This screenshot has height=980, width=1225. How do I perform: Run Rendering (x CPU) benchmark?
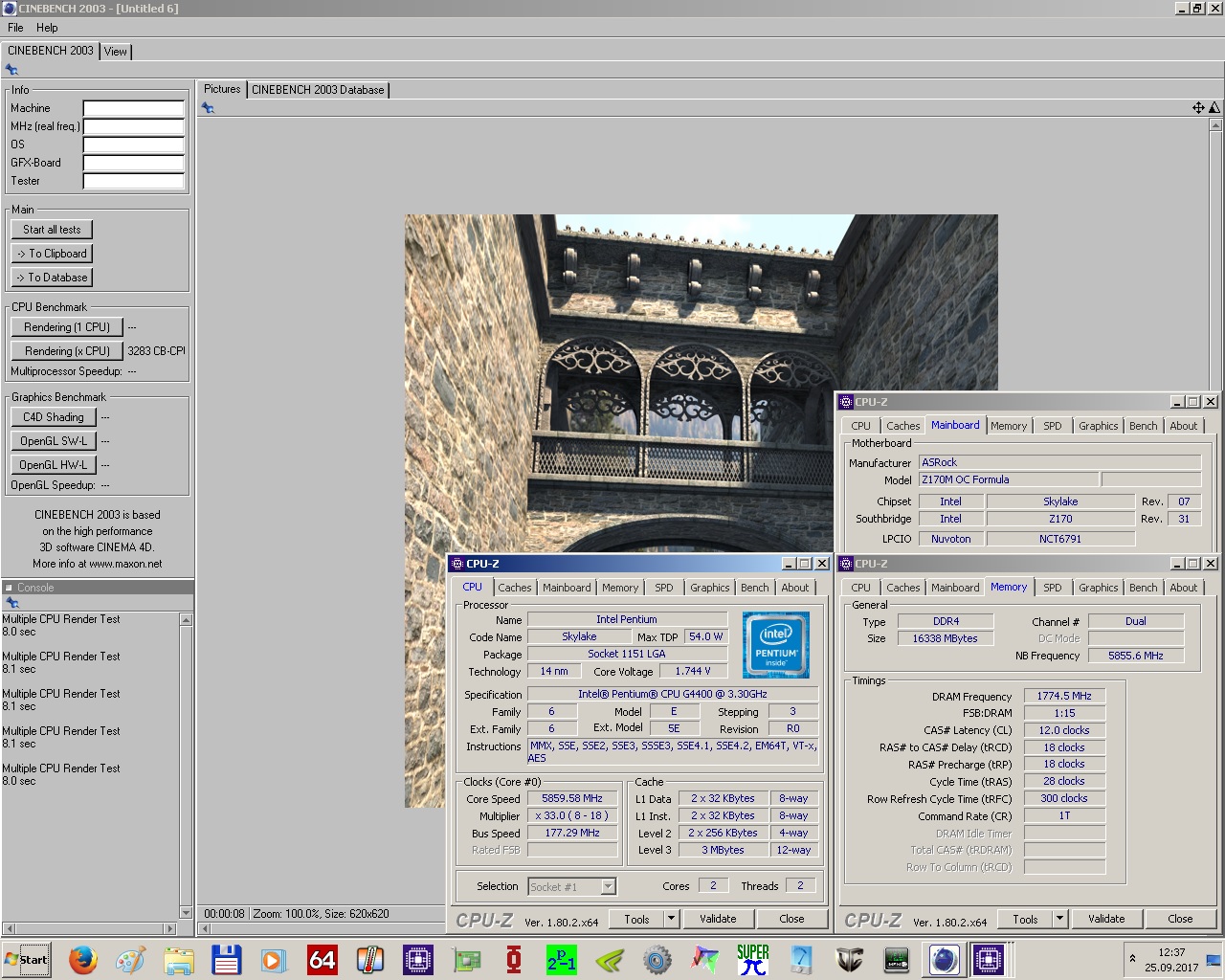67,351
